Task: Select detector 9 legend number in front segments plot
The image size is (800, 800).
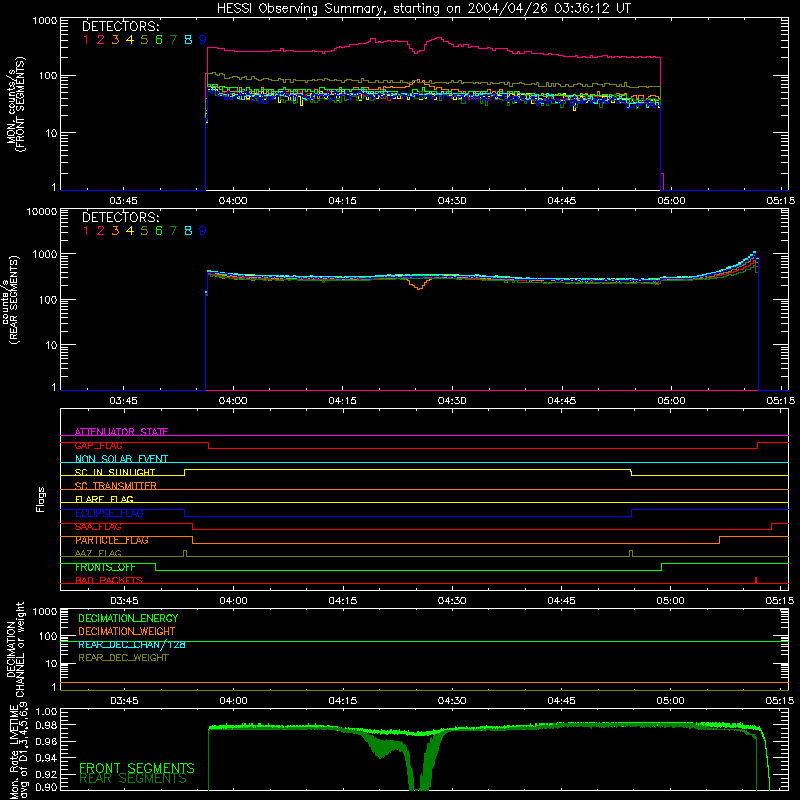Action: click(203, 40)
